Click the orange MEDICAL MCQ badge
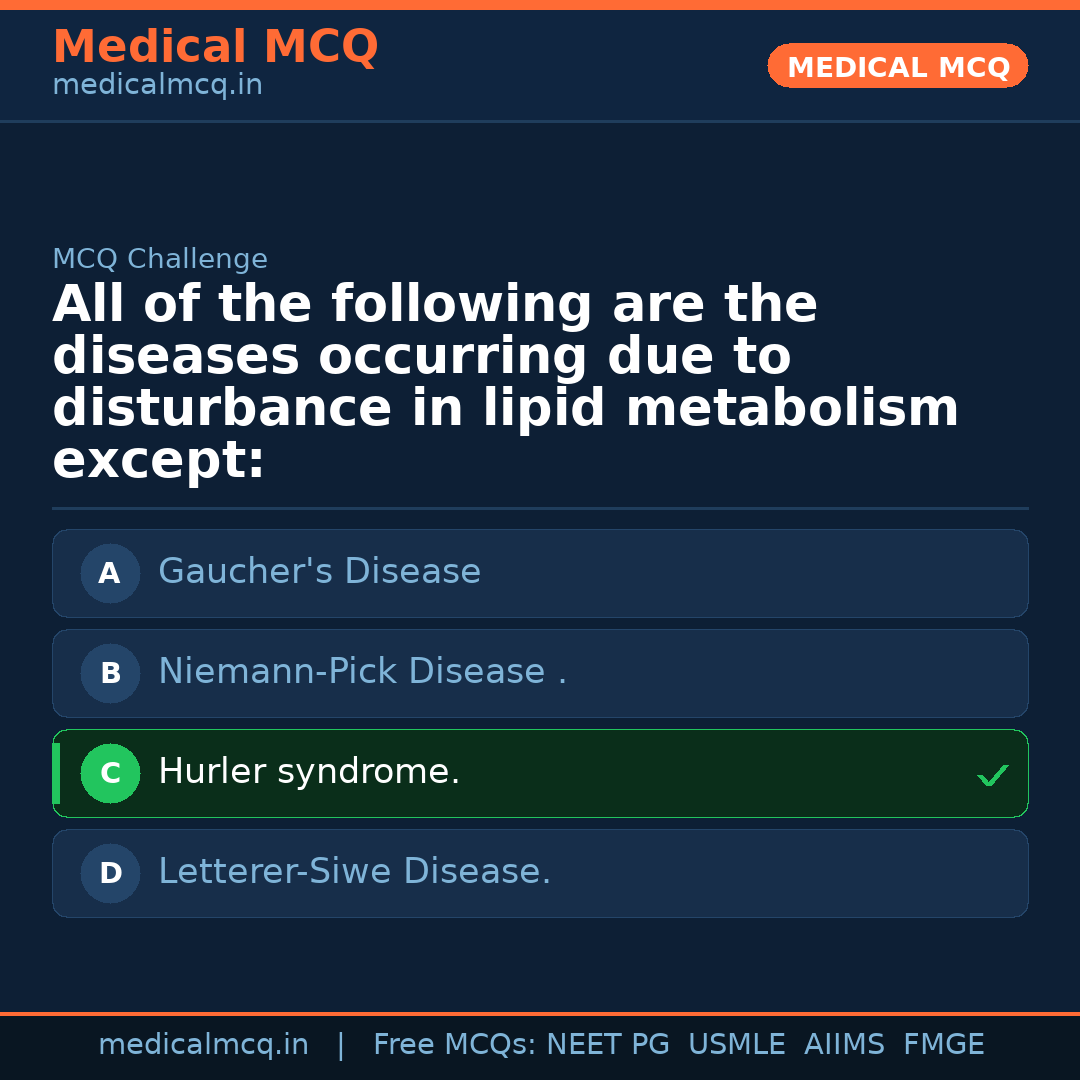 (897, 66)
